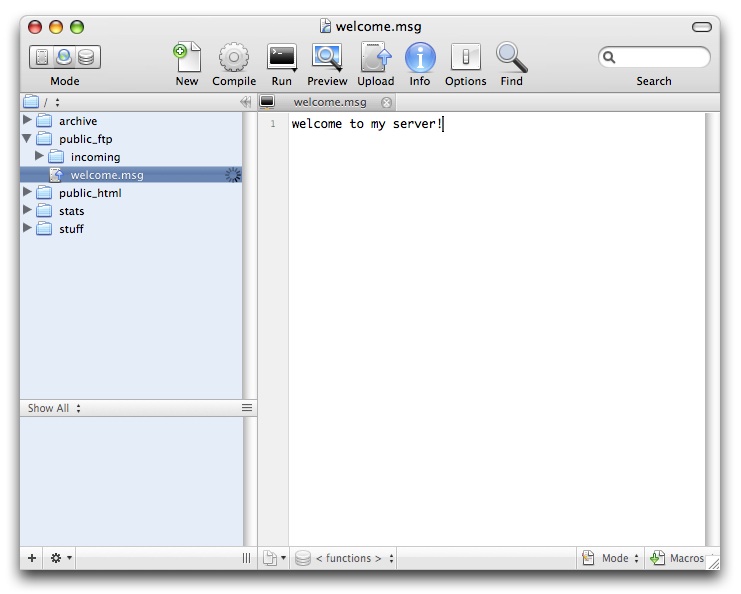This screenshot has width=741, height=594.
Task: Click the search magnifier in the Search field
Action: [609, 57]
